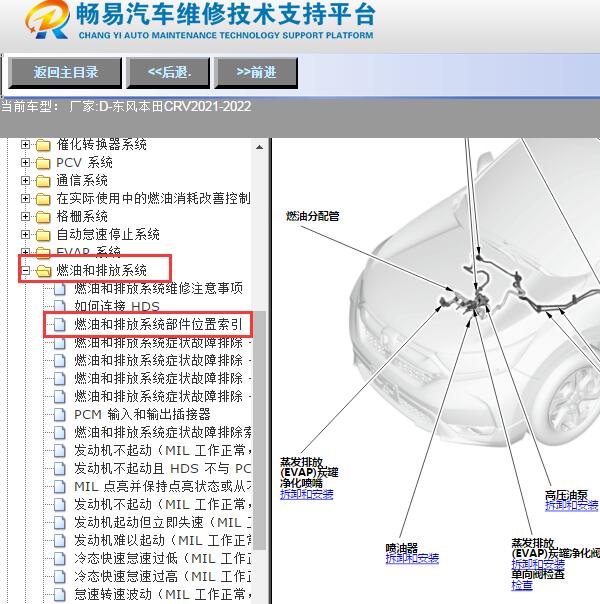Open 检查 link under 单向阀检查
600x604 pixels.
pos(522,586)
